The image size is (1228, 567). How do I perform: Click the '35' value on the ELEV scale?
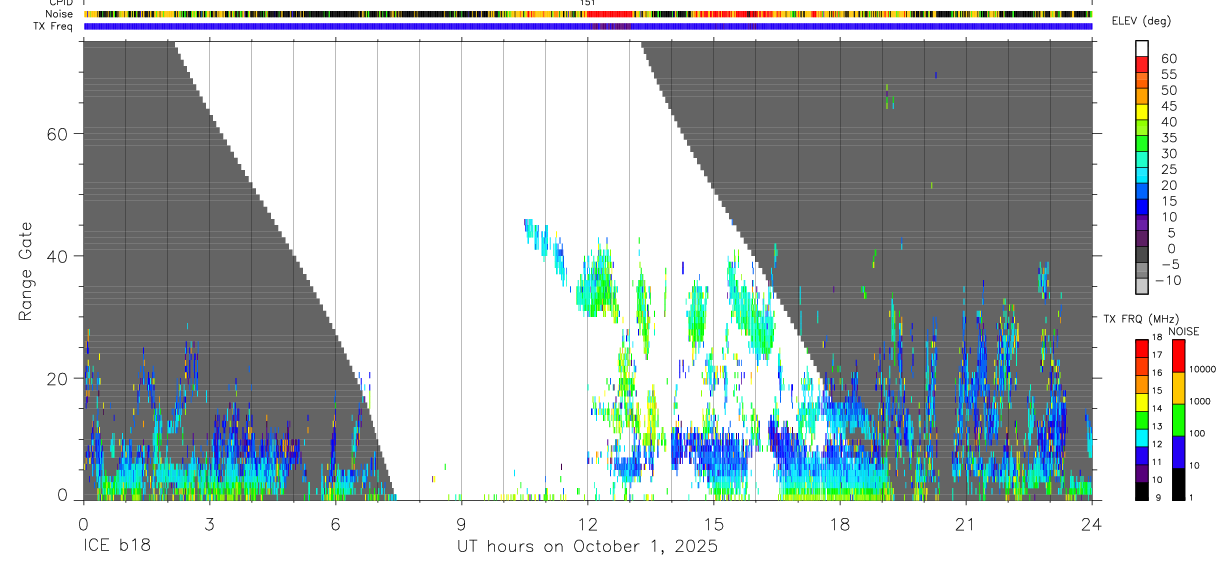coord(1169,137)
